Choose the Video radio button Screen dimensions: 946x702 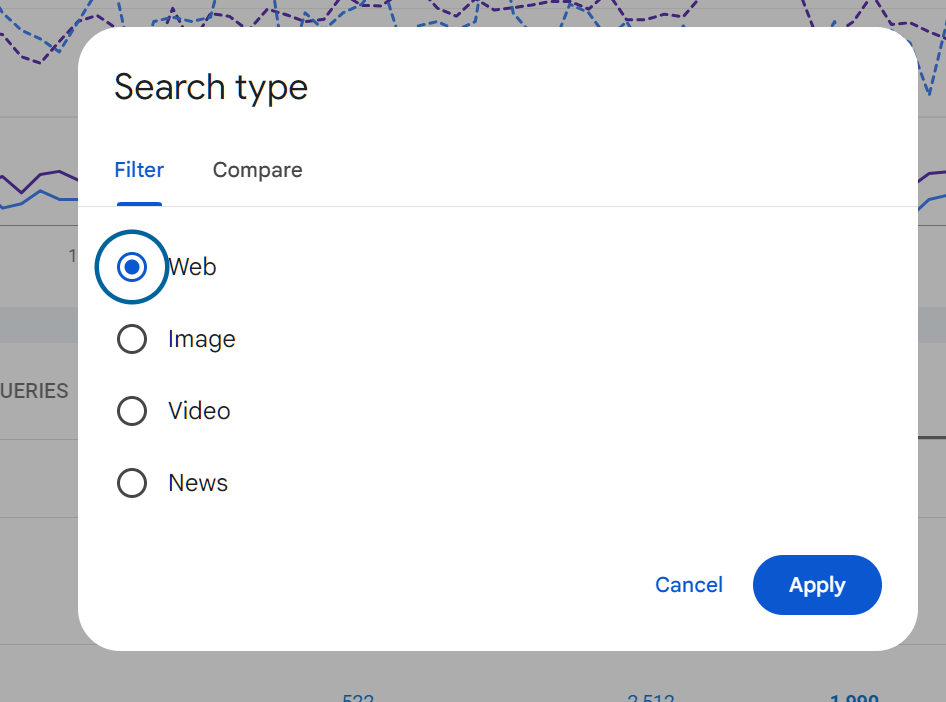coord(132,411)
